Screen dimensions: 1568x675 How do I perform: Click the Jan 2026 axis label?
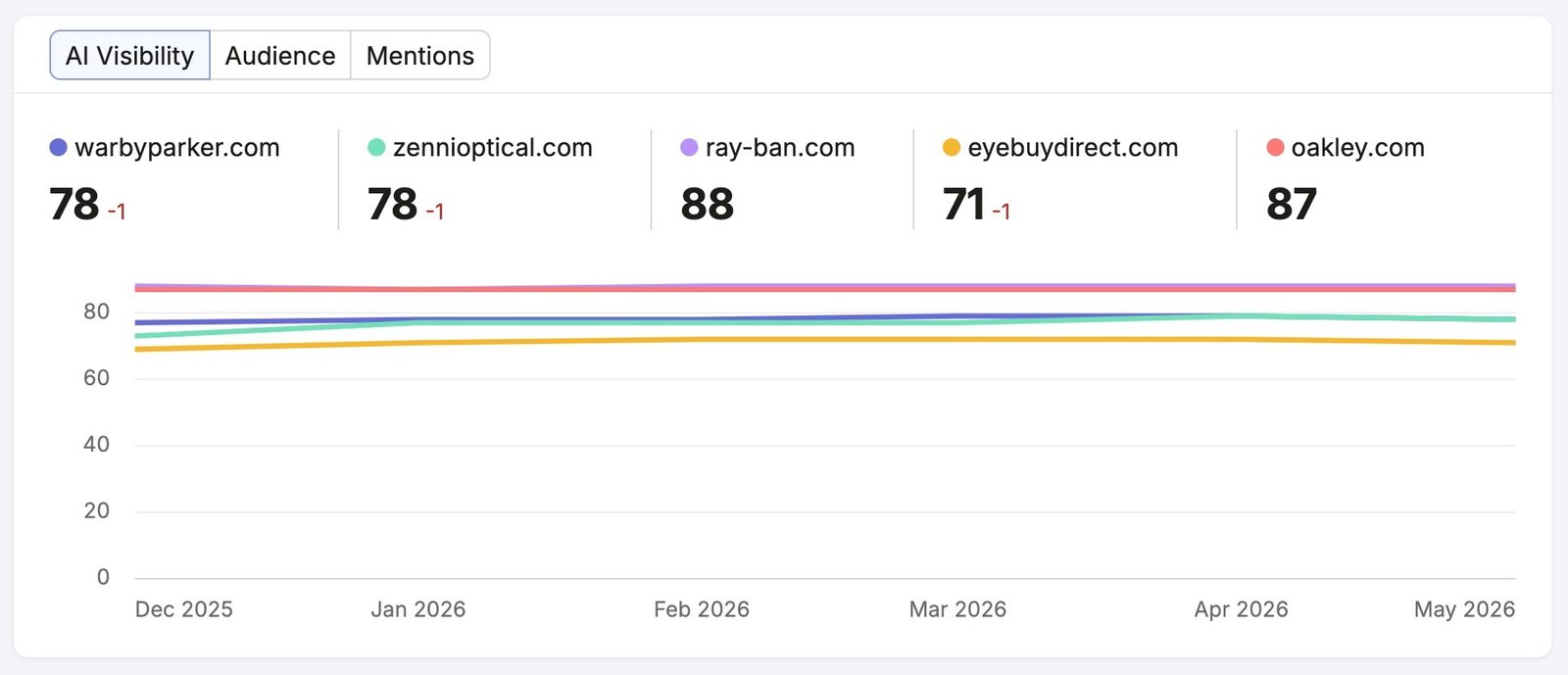(x=418, y=609)
